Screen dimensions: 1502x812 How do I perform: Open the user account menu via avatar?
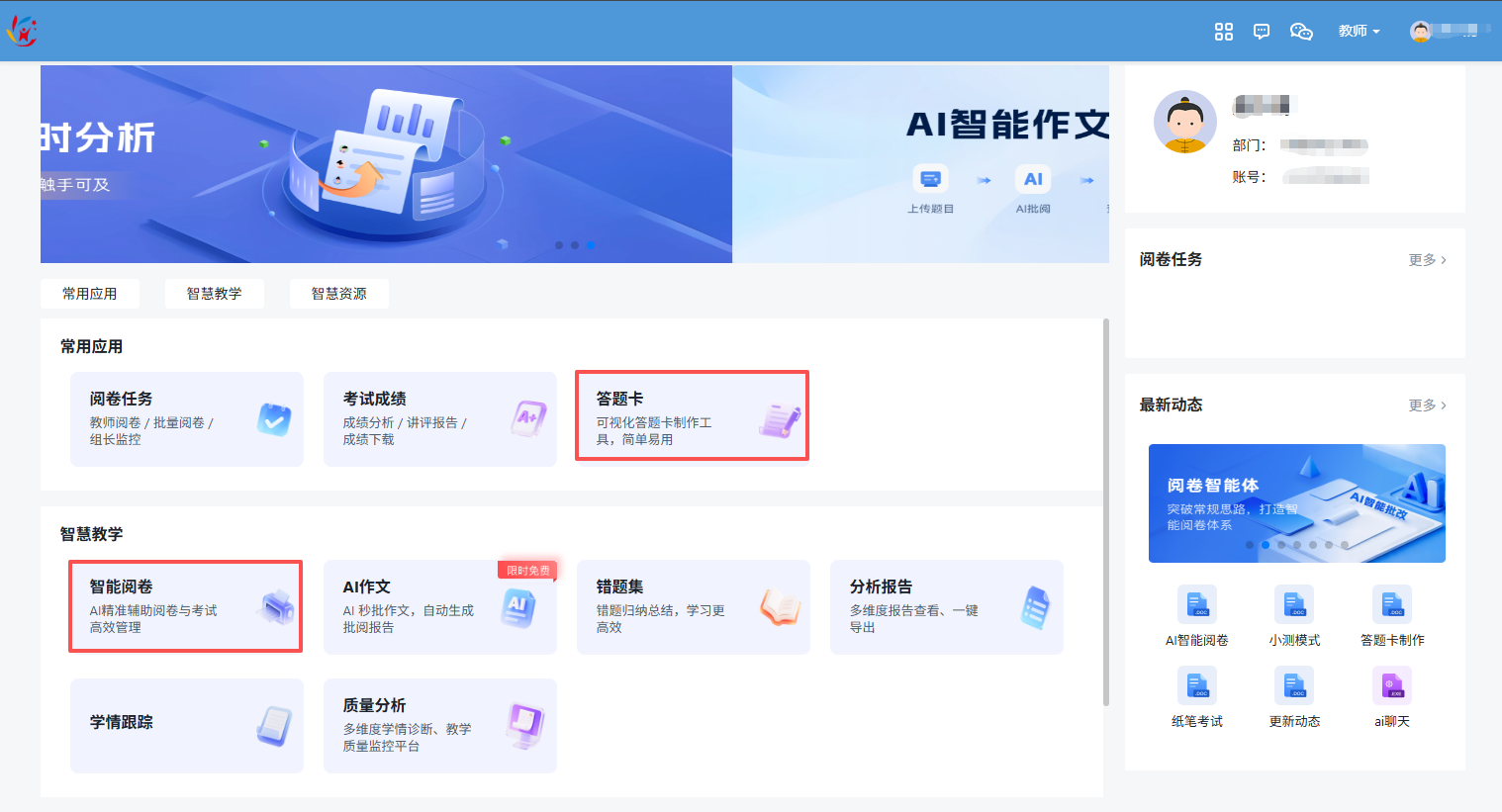coord(1421,31)
